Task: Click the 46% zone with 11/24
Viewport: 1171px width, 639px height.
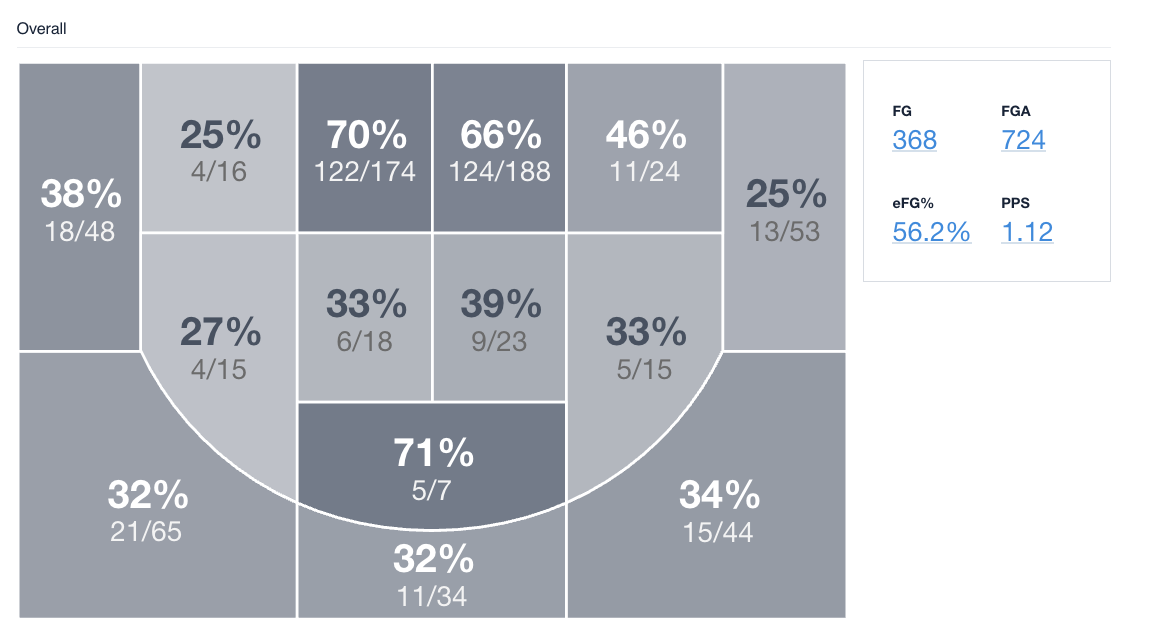Action: coord(644,149)
